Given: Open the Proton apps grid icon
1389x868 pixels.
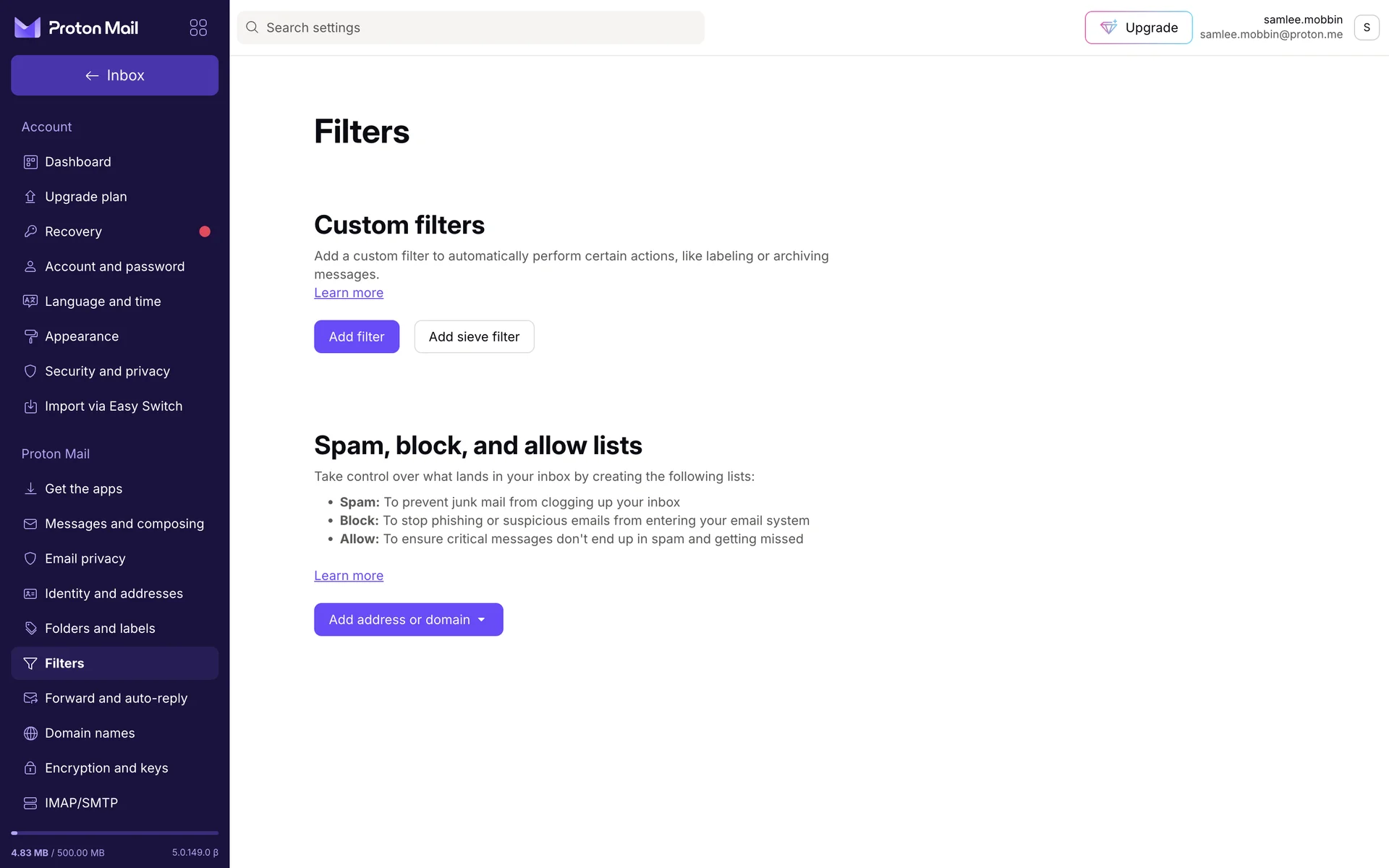Looking at the screenshot, I should 198,27.
